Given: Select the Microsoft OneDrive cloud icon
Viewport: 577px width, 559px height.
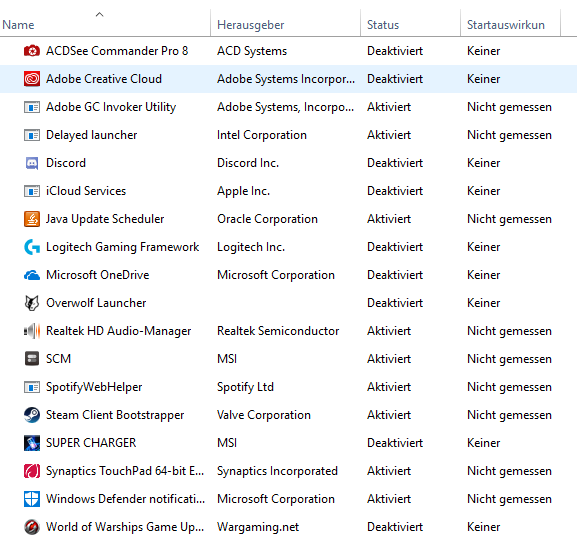Looking at the screenshot, I should [x=32, y=275].
